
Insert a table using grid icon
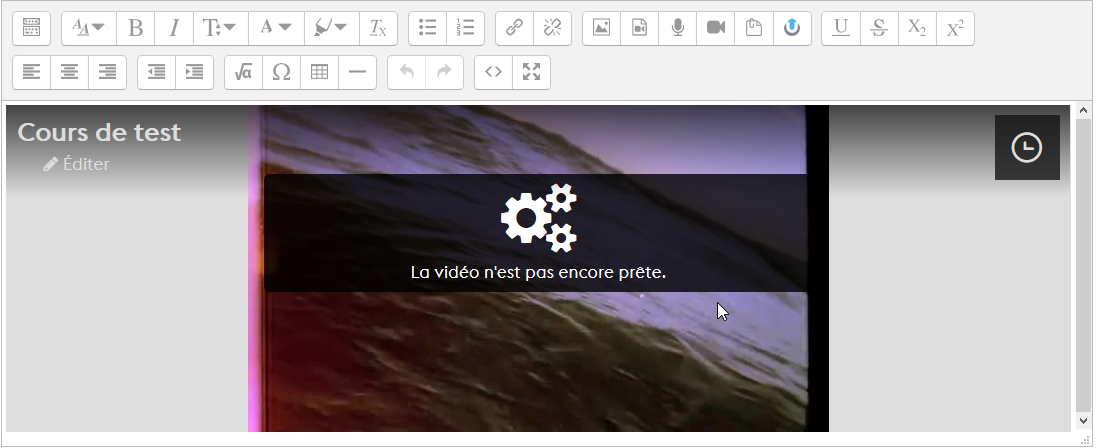point(319,72)
